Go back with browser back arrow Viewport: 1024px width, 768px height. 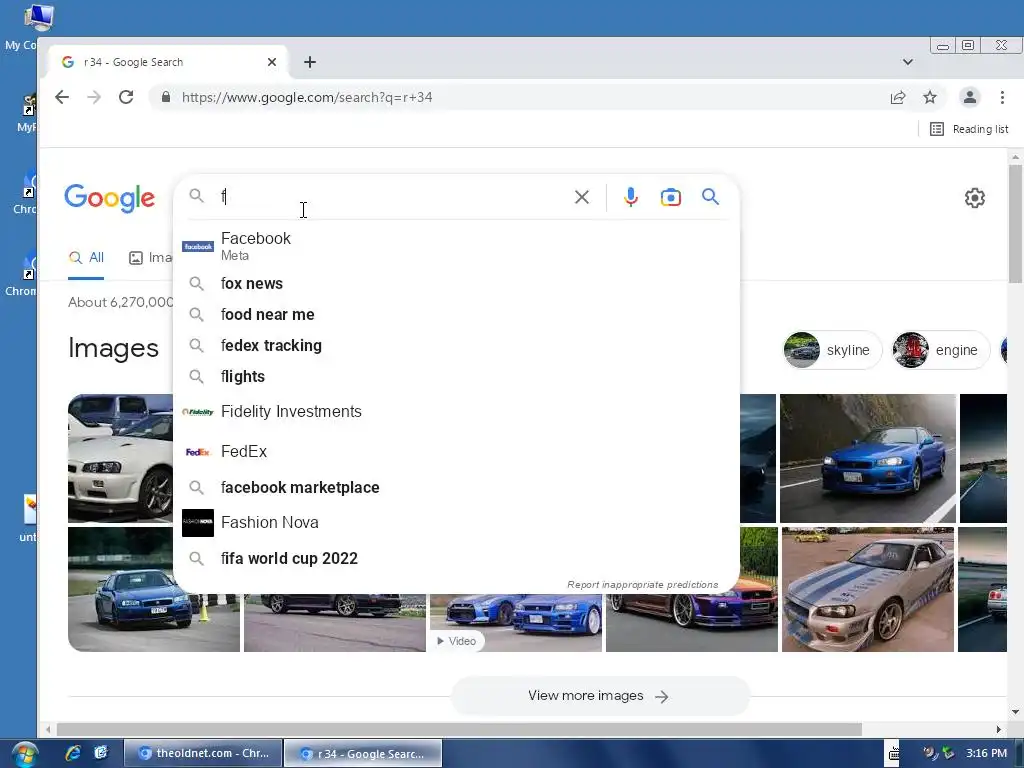[x=62, y=97]
